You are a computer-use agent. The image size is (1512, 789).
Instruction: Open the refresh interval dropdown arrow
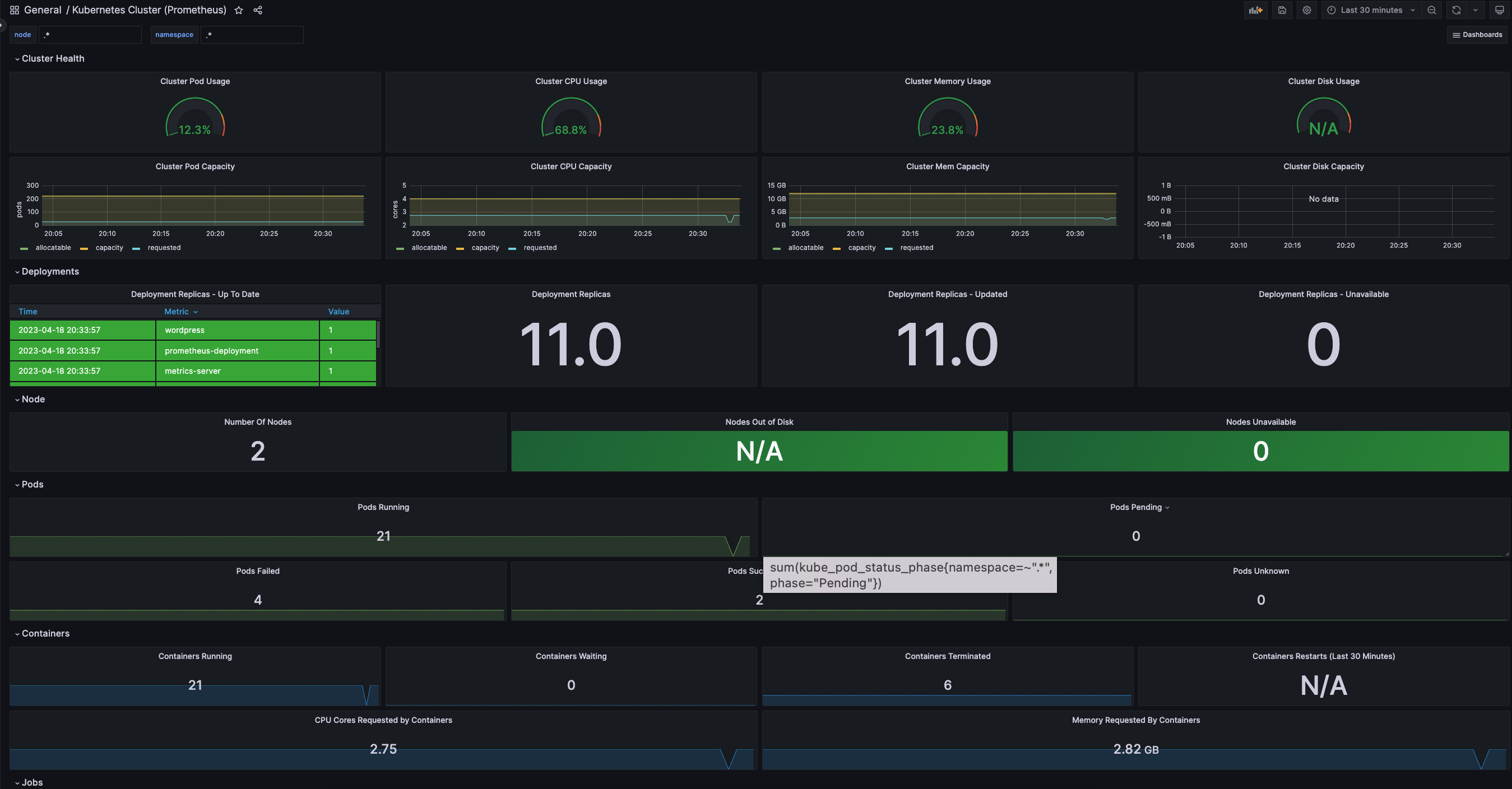point(1475,10)
